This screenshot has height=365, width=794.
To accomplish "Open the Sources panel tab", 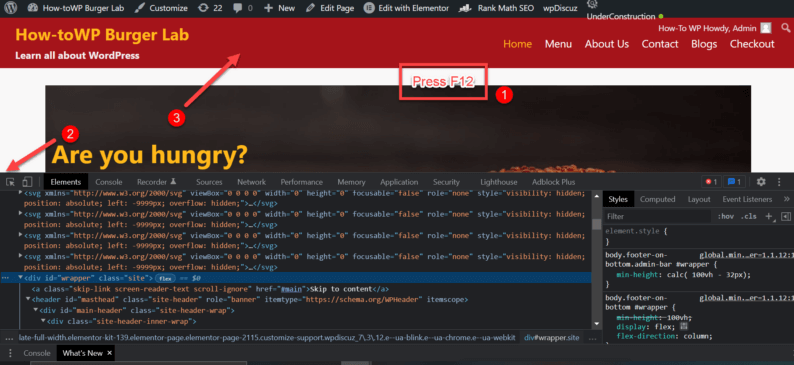I will click(x=209, y=182).
